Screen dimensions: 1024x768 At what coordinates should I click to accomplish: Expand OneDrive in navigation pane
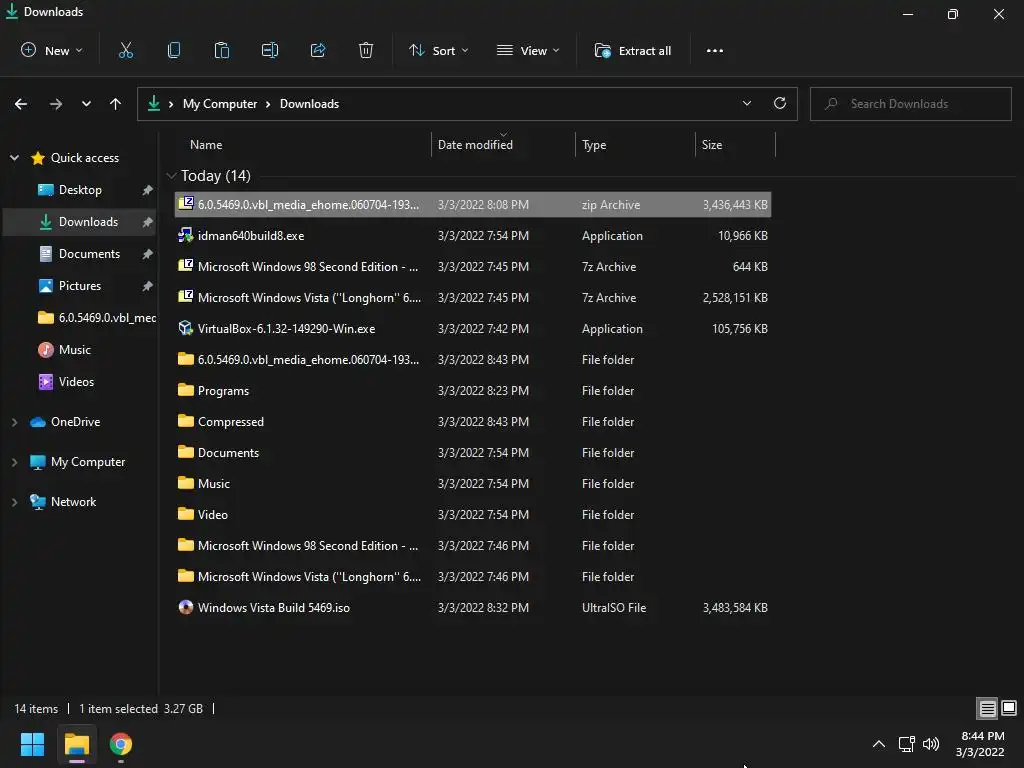pos(14,422)
